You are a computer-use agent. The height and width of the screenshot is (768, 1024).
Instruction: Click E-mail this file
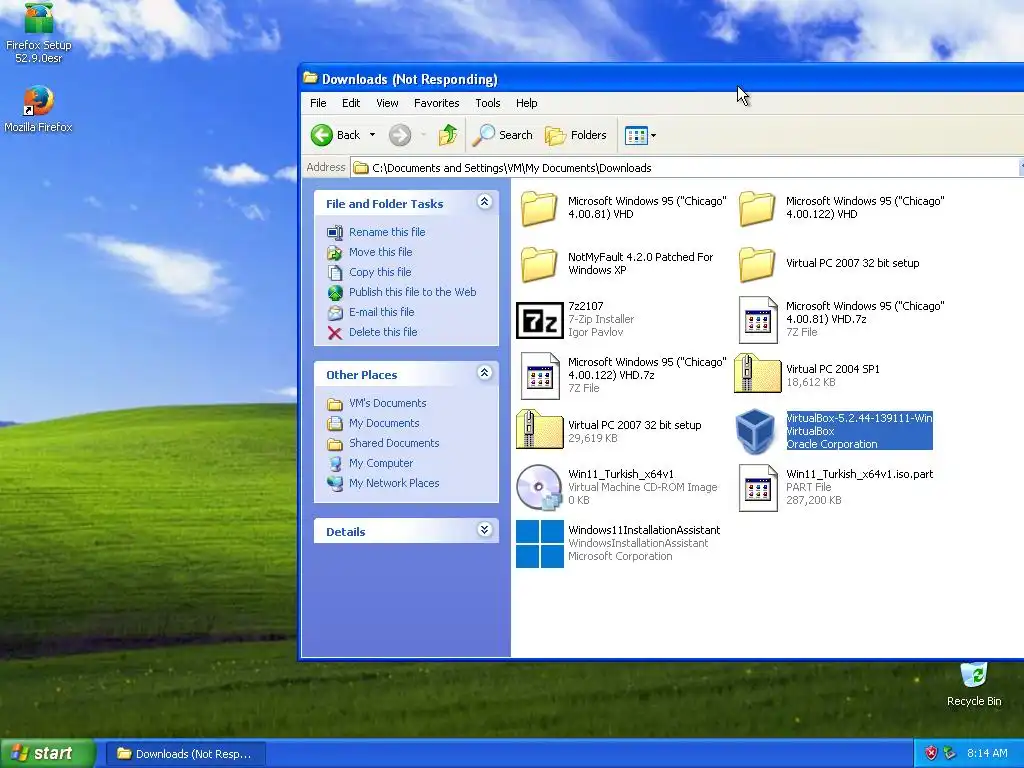[x=381, y=312]
